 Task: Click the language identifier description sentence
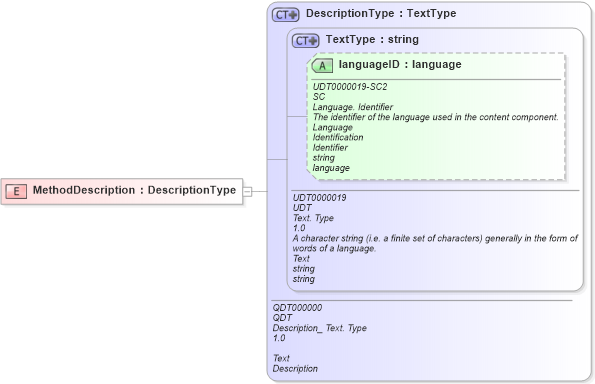point(436,117)
